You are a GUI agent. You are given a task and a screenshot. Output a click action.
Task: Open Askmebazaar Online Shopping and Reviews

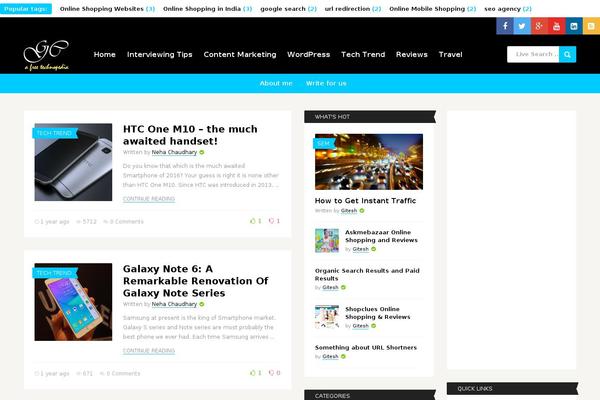pos(381,236)
